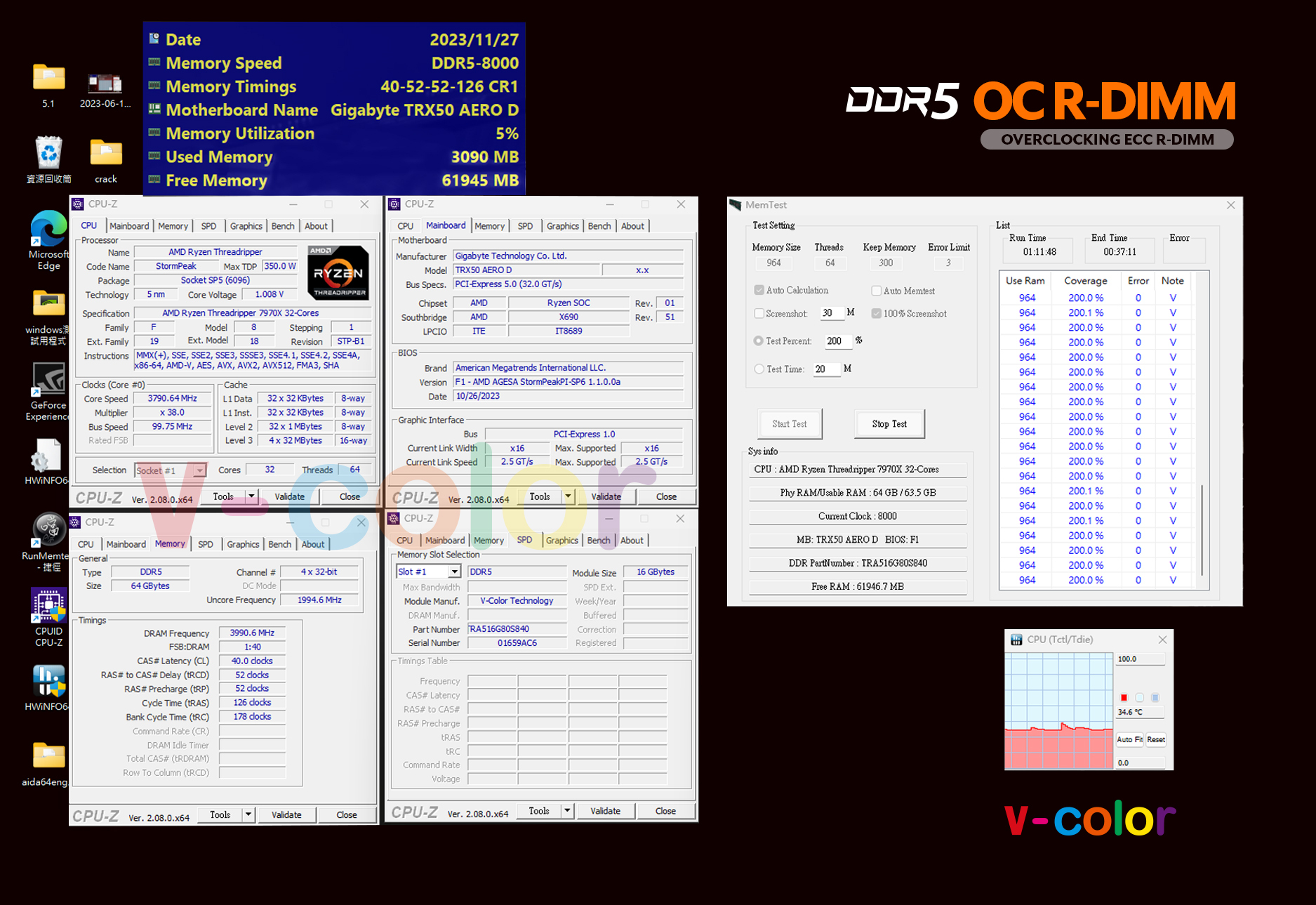Image resolution: width=1316 pixels, height=905 pixels.
Task: Open Tools dropdown arrow in Mainboard CPU-Z window
Action: (x=568, y=496)
